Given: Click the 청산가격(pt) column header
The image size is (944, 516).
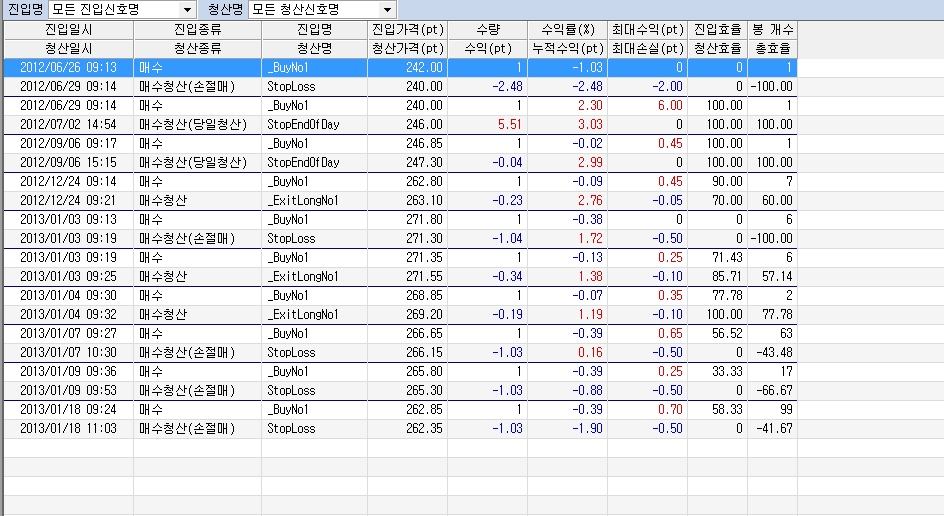Looking at the screenshot, I should [407, 48].
